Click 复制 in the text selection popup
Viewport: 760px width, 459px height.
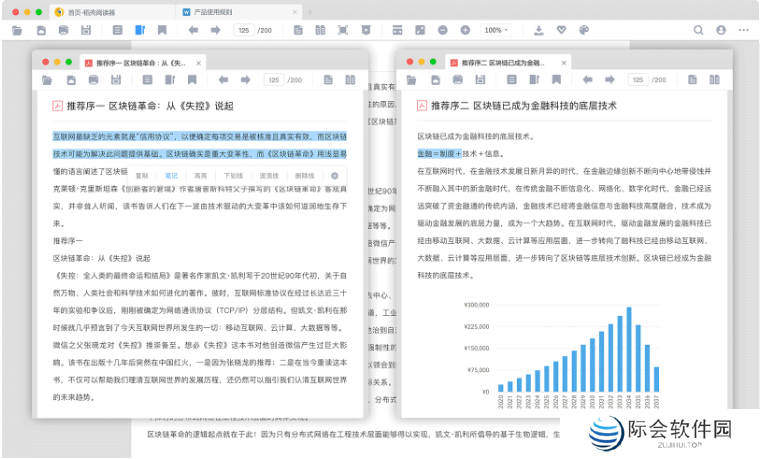click(x=142, y=175)
